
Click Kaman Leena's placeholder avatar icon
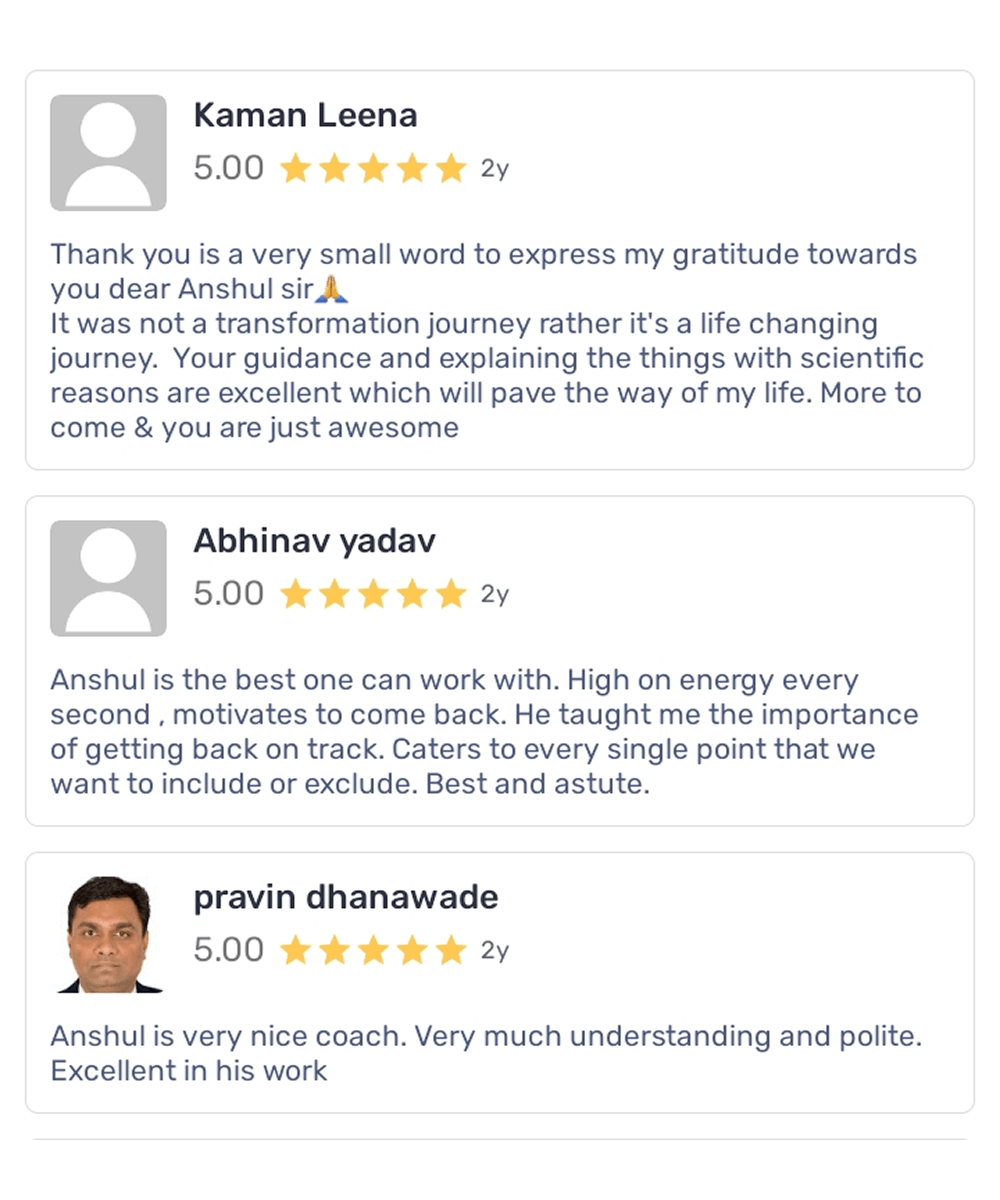108,153
